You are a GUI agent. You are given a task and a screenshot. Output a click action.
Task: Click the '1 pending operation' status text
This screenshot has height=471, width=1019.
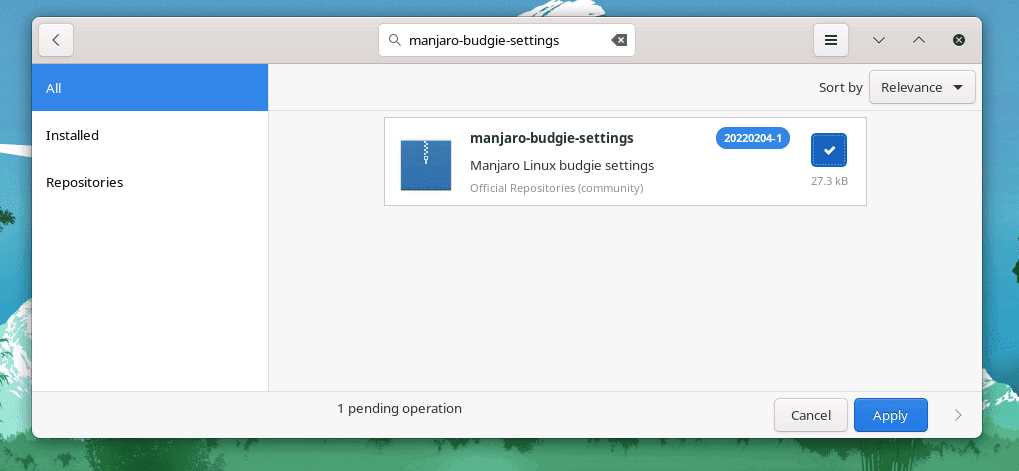(x=400, y=409)
